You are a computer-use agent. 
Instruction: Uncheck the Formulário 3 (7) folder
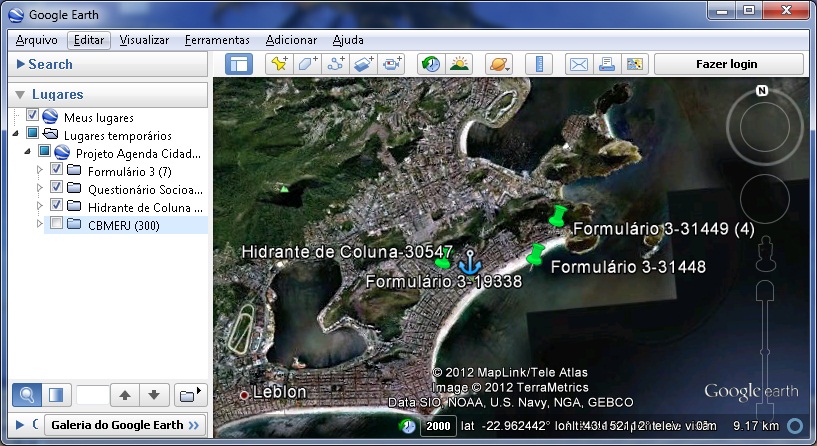click(57, 170)
